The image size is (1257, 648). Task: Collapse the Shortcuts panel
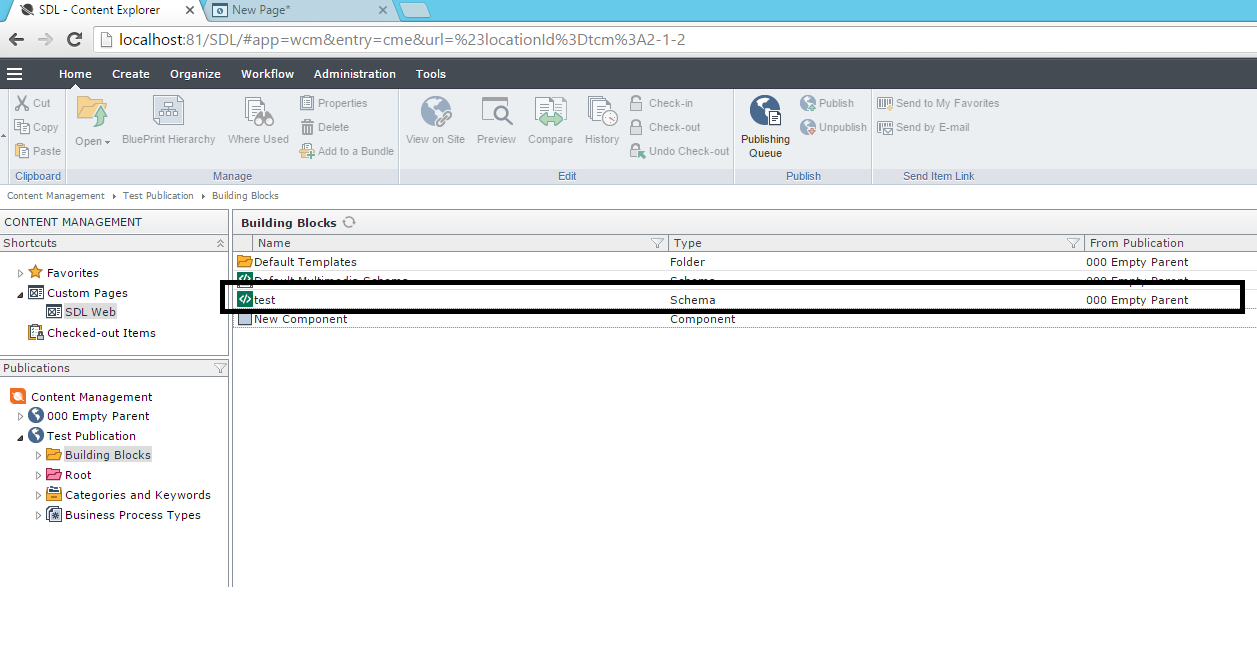coord(220,243)
